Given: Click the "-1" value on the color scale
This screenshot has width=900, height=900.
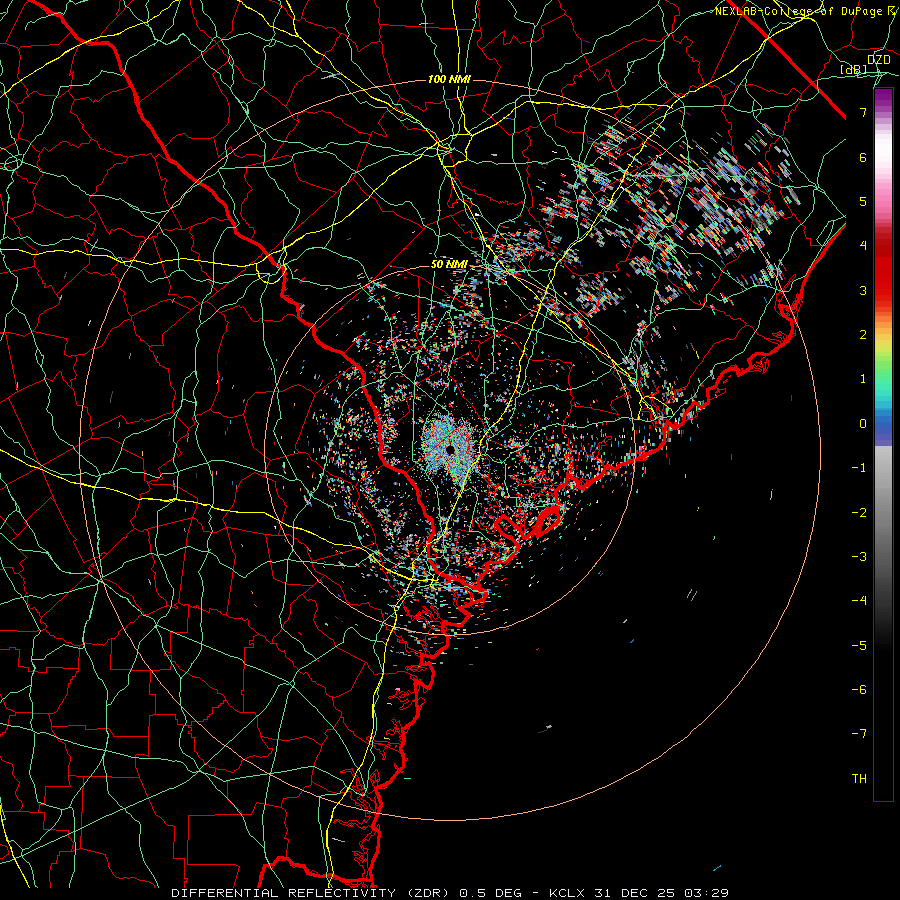Looking at the screenshot, I should click(x=859, y=468).
